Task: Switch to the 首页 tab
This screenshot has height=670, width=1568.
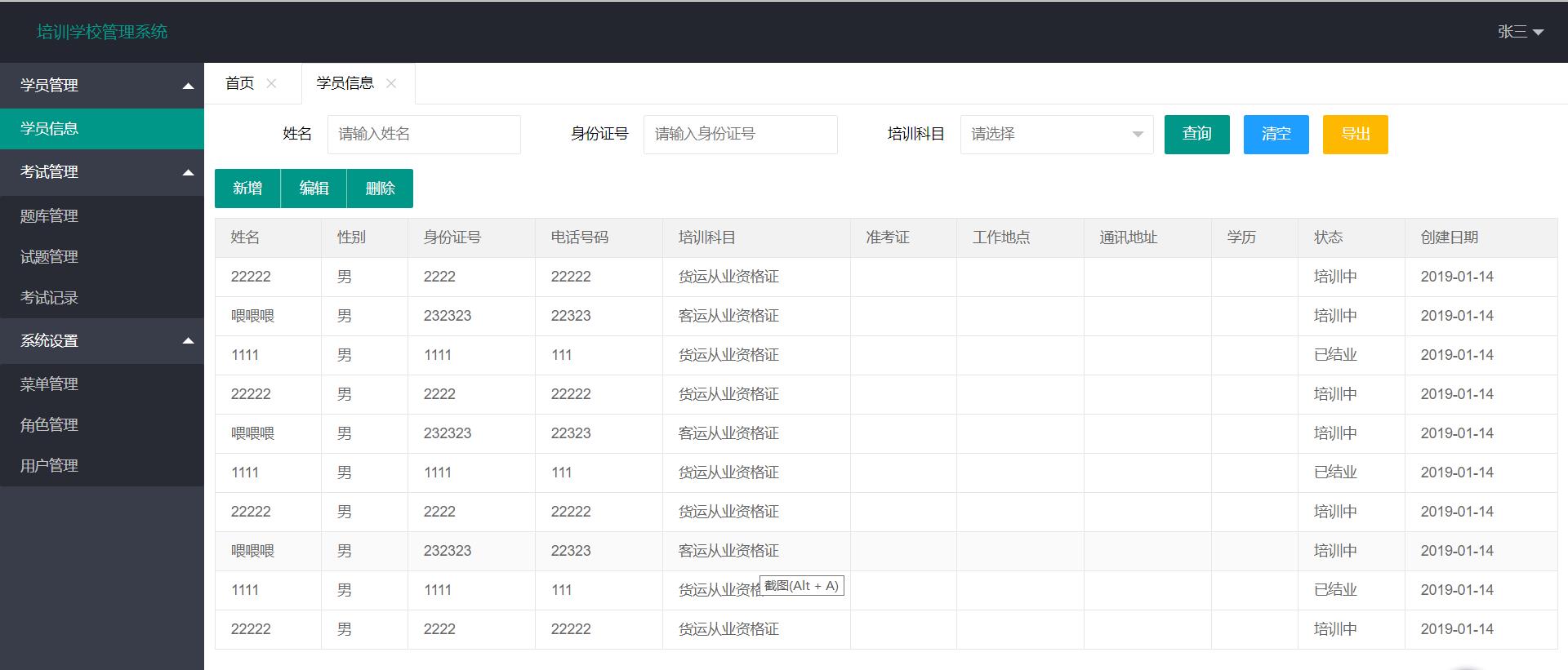Action: pyautogui.click(x=239, y=83)
